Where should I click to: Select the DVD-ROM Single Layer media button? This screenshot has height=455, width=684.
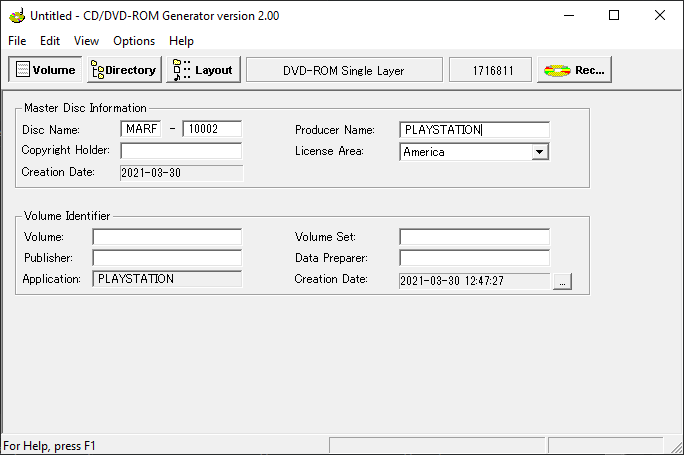pyautogui.click(x=344, y=70)
